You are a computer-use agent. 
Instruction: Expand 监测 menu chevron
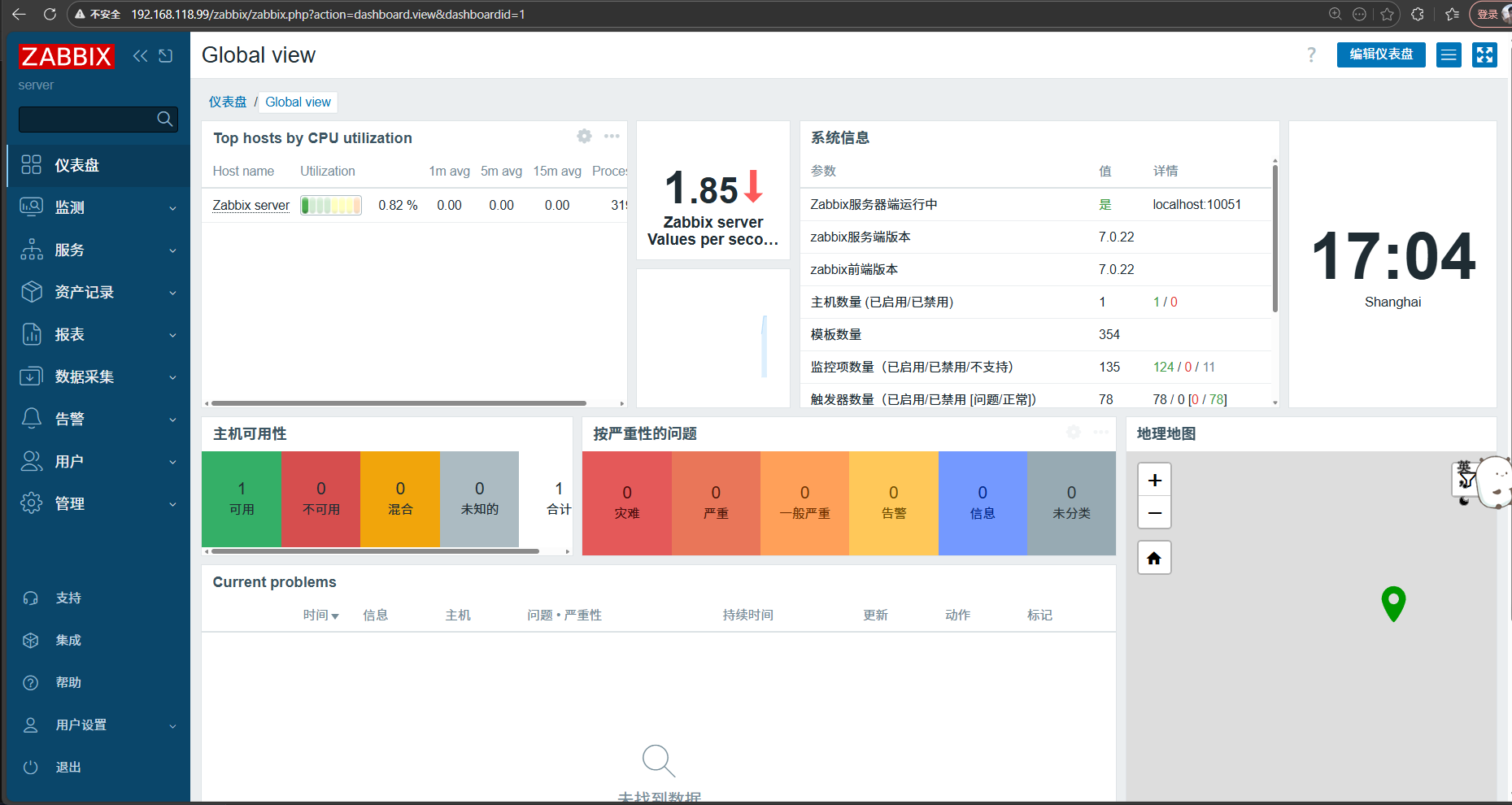pos(172,208)
